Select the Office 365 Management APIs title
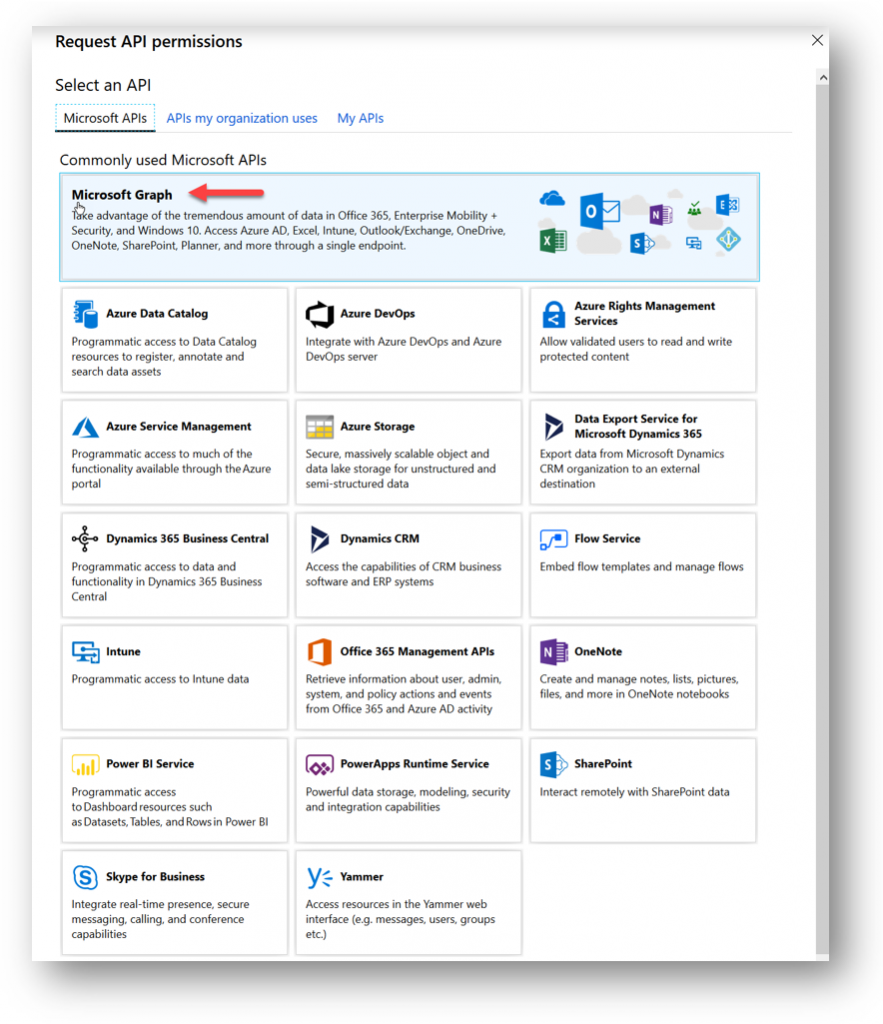Viewport: 883px width, 1024px height. [x=417, y=652]
